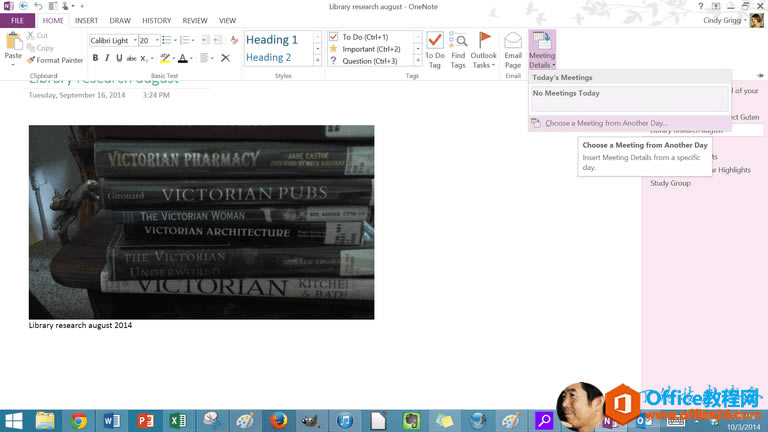Click the Undo arrow in the quick access toolbar
Image resolution: width=768 pixels, height=432 pixels.
click(x=38, y=6)
